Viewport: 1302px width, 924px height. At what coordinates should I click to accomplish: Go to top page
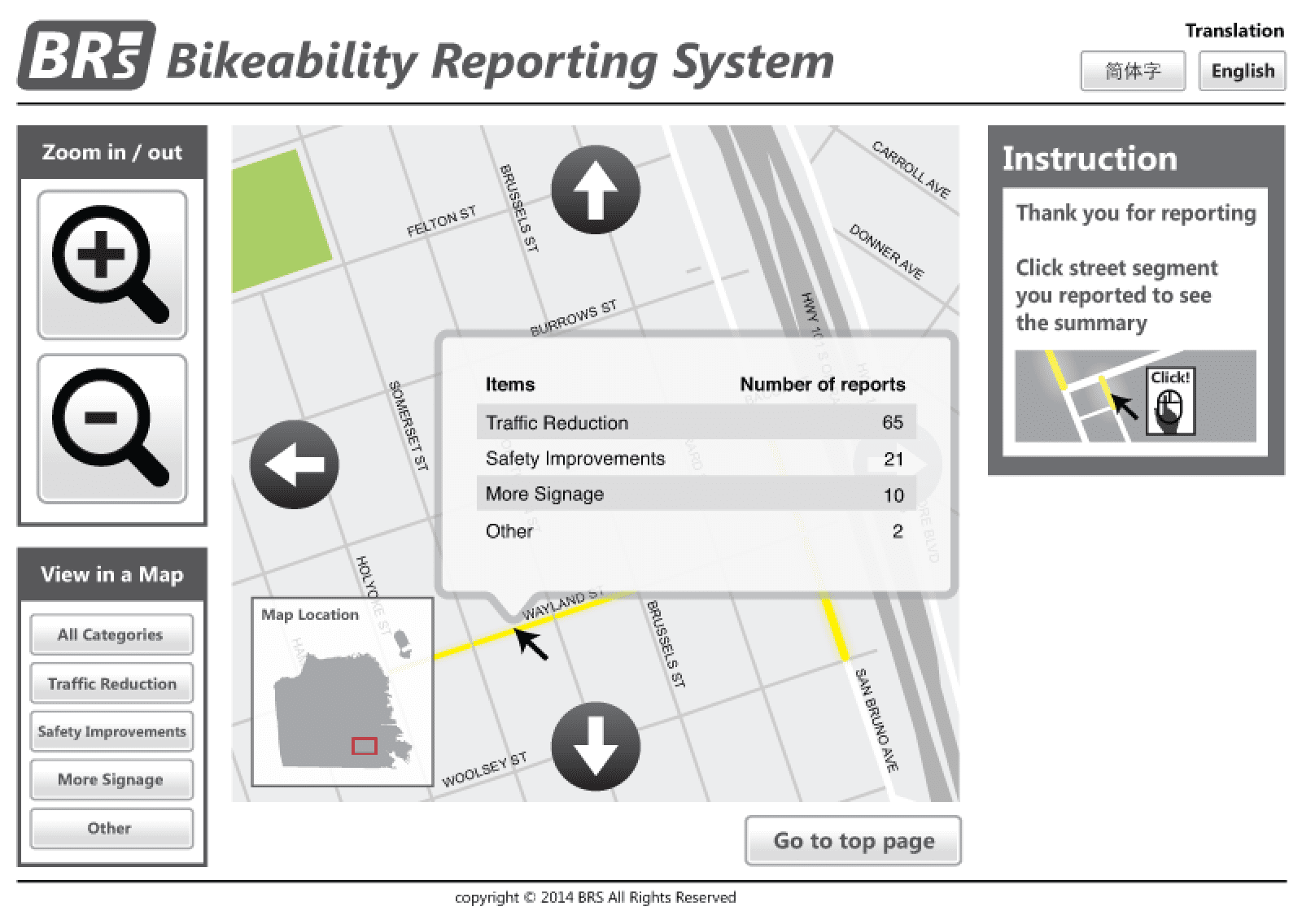click(x=854, y=840)
